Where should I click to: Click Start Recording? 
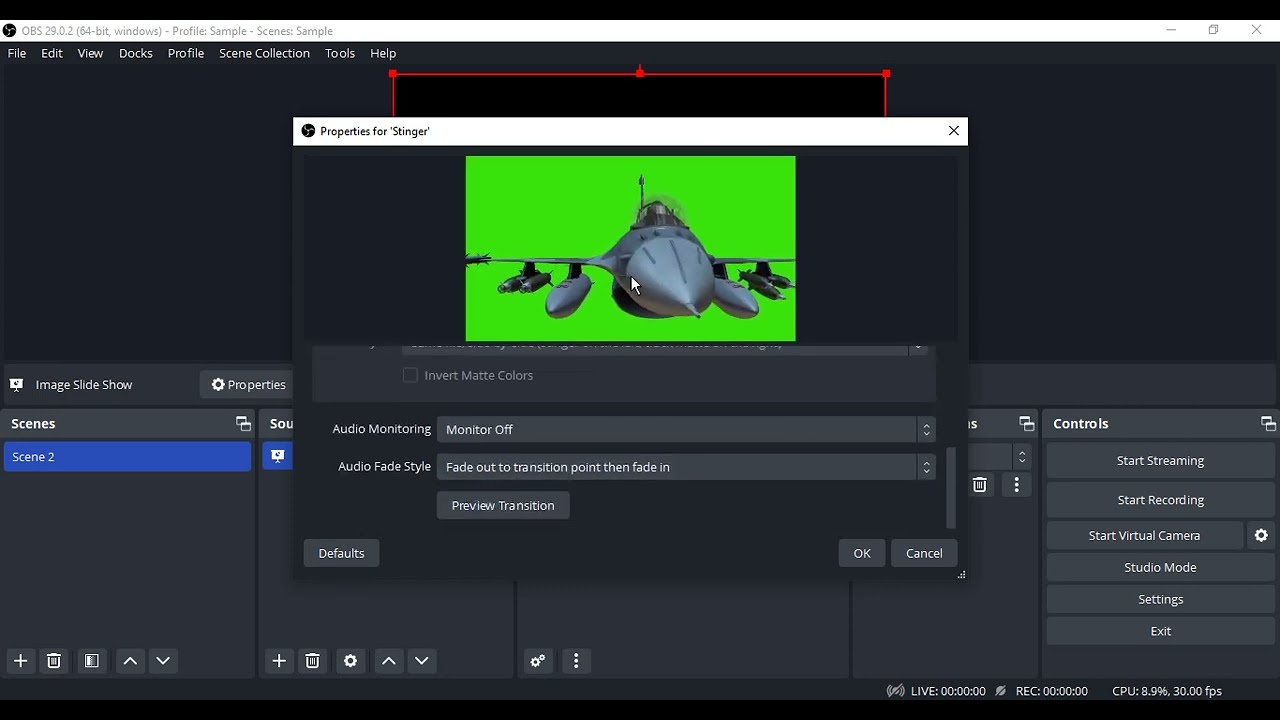(1160, 500)
